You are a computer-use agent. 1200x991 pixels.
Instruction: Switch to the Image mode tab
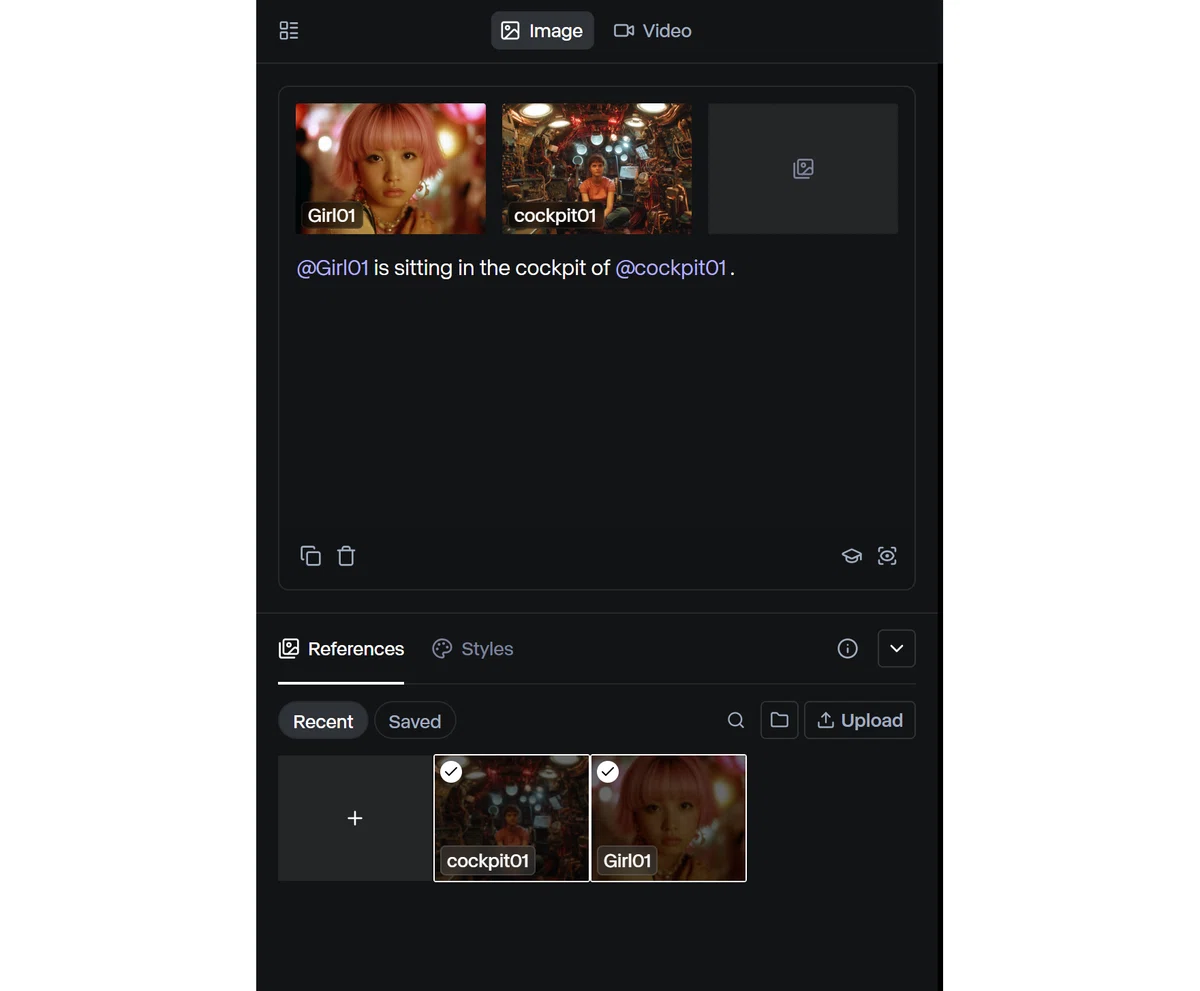[x=542, y=31]
